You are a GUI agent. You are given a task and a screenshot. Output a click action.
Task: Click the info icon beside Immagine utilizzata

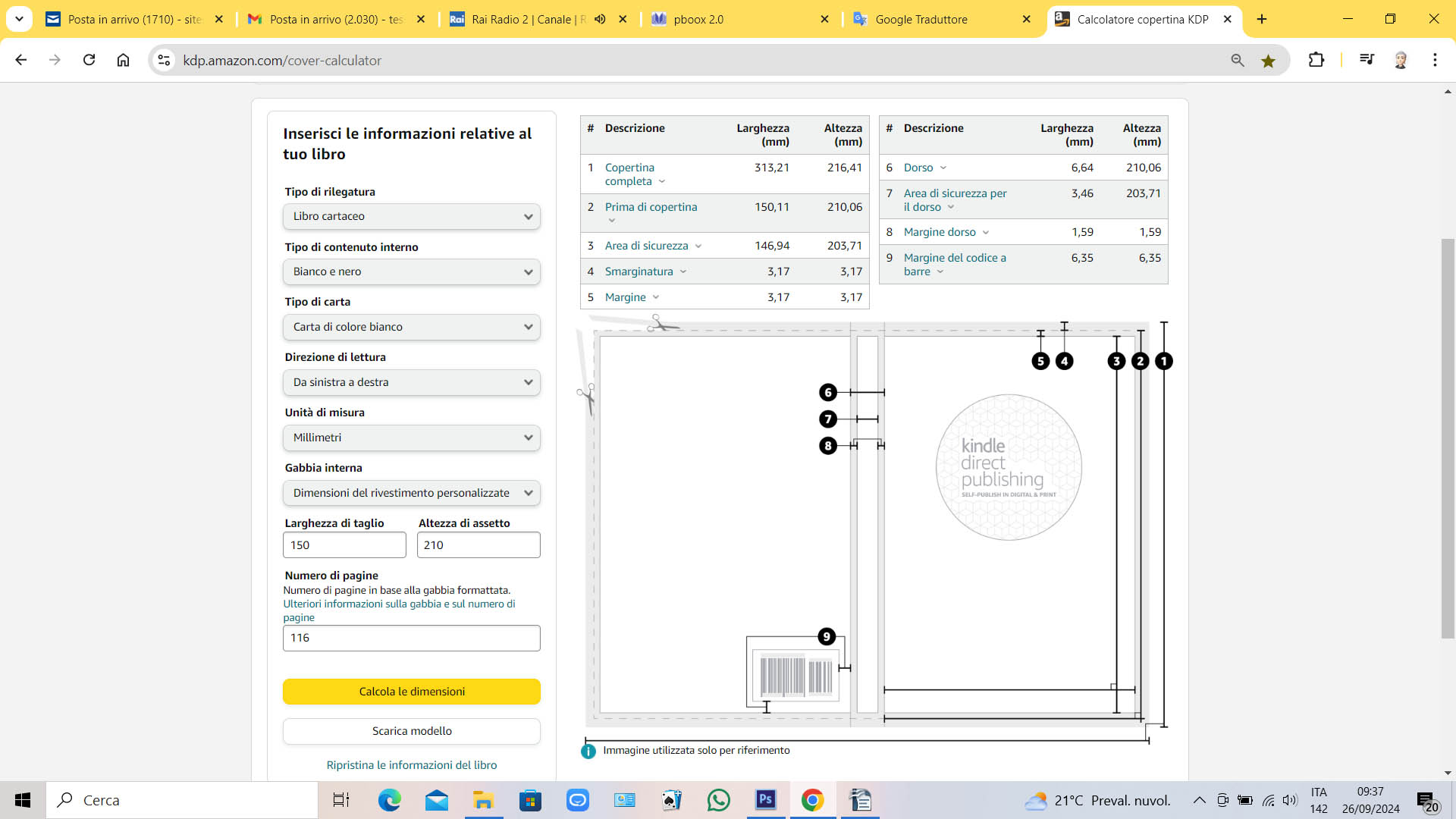[x=588, y=751]
